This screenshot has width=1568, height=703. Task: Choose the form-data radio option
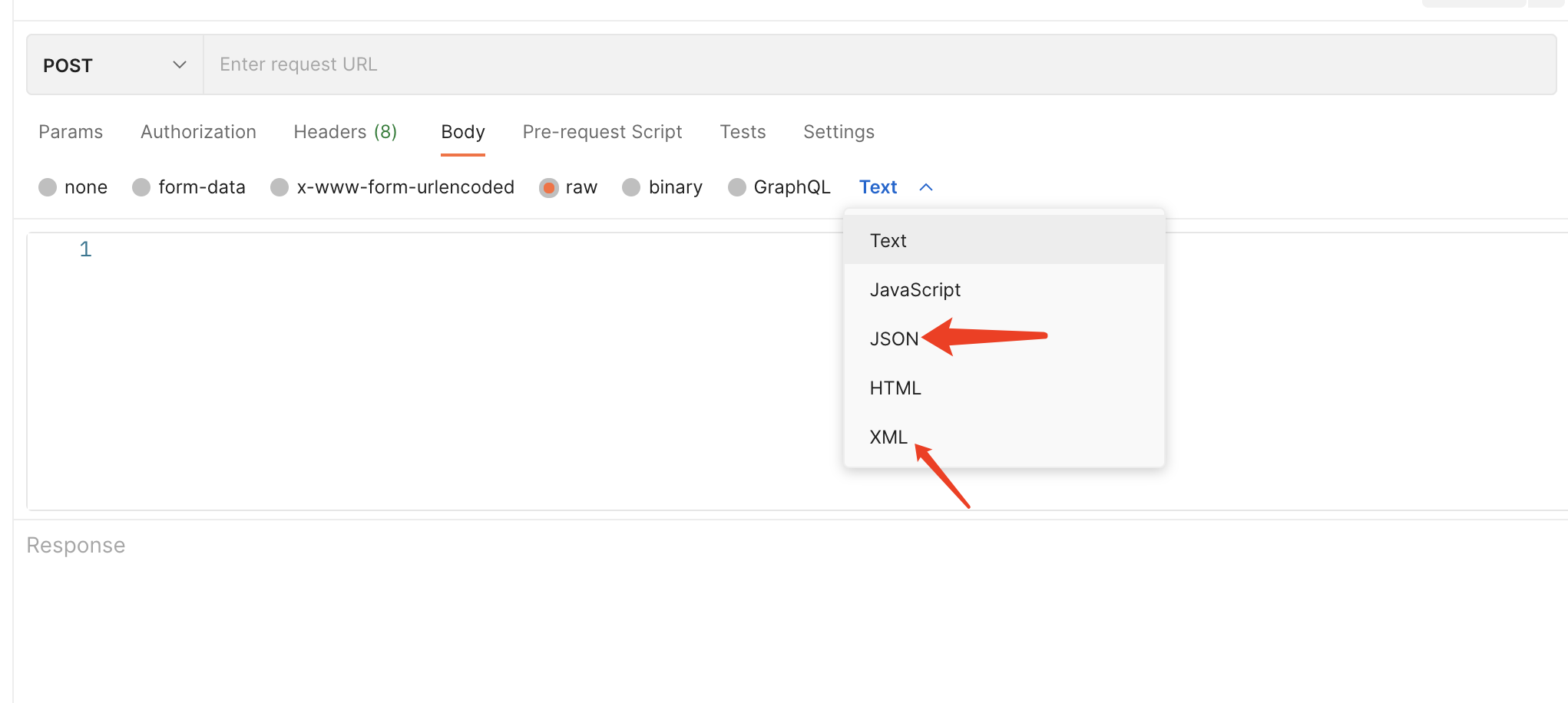pyautogui.click(x=141, y=187)
